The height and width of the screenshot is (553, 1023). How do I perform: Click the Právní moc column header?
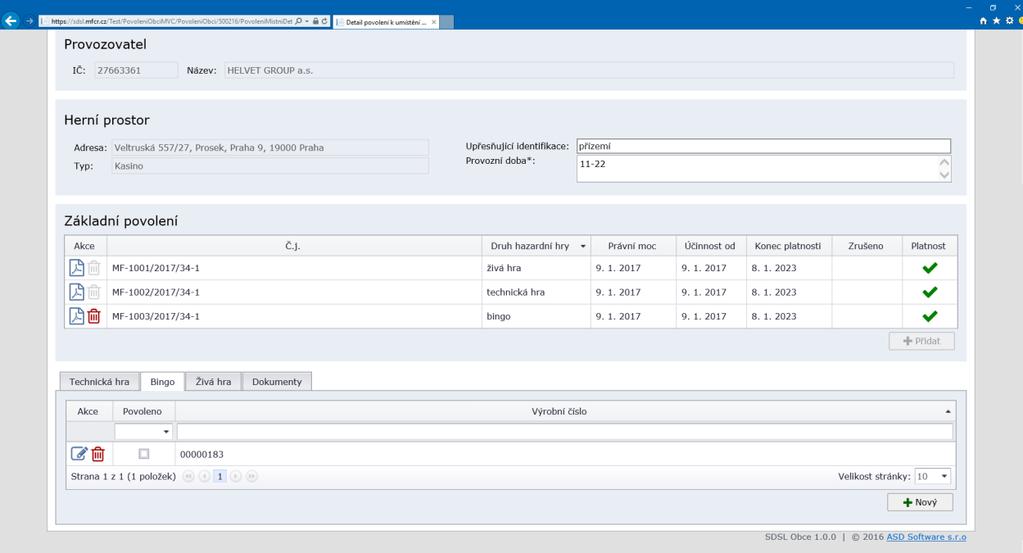pos(632,246)
